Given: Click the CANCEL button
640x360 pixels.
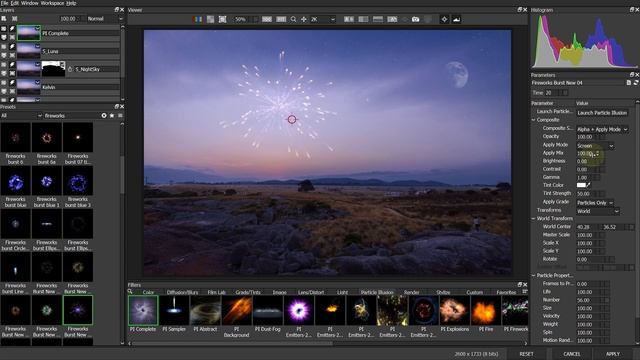Looking at the screenshot, I should [x=571, y=354].
